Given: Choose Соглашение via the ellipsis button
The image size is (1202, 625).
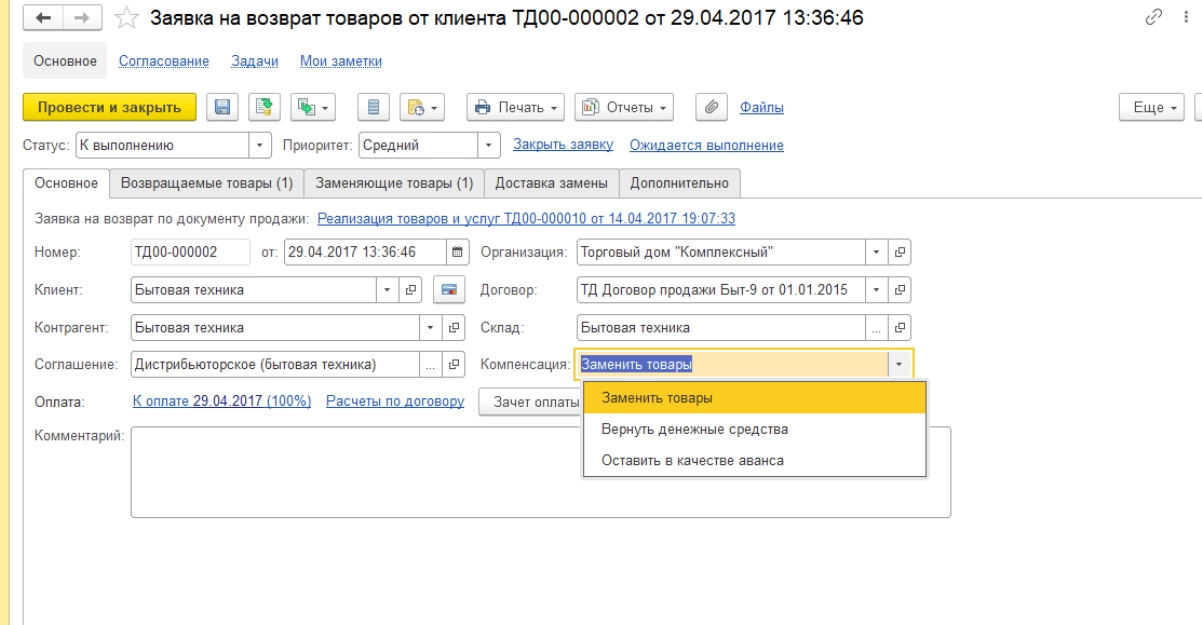Looking at the screenshot, I should tap(431, 365).
